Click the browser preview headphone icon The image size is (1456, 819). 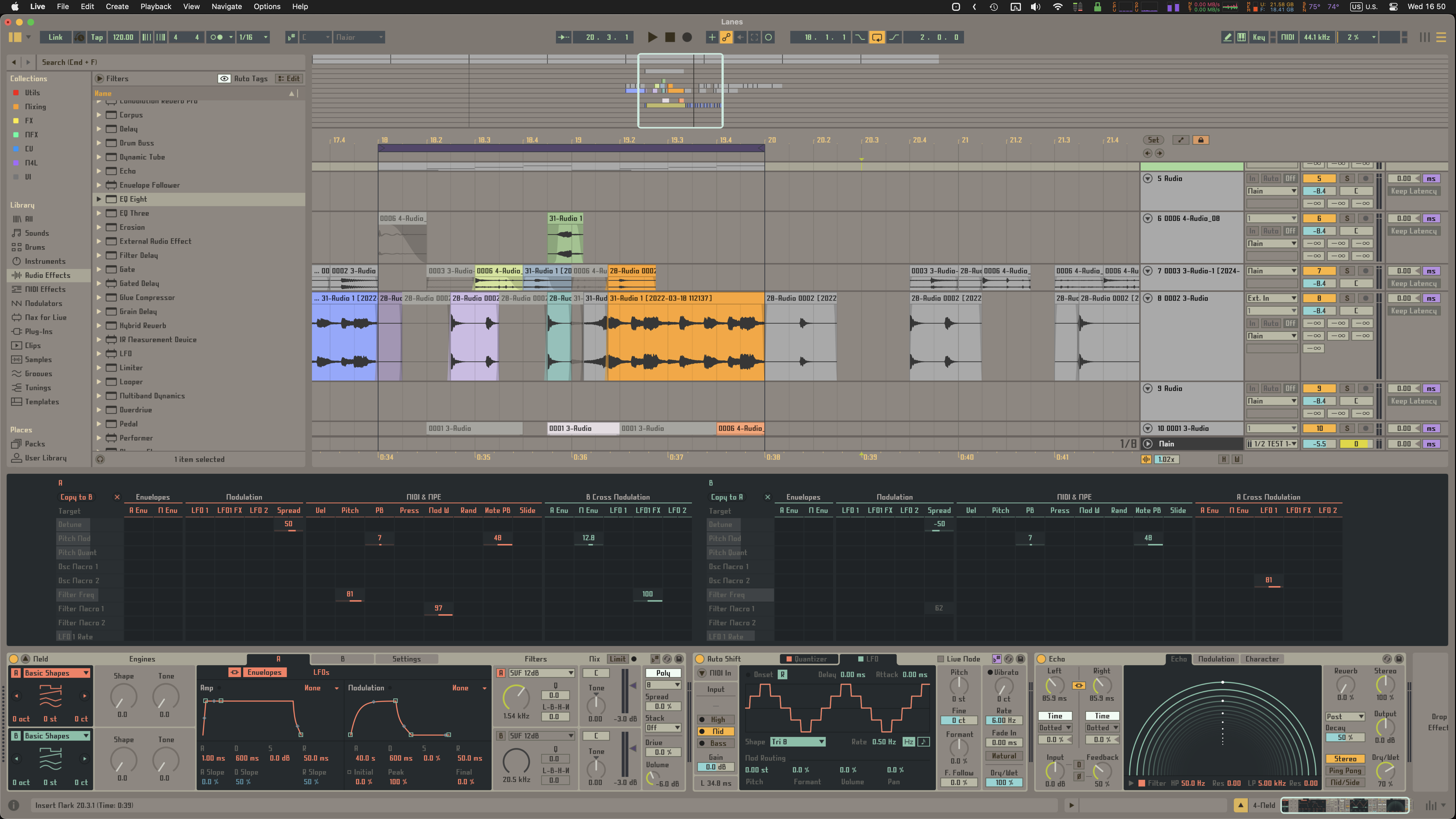coord(100,459)
